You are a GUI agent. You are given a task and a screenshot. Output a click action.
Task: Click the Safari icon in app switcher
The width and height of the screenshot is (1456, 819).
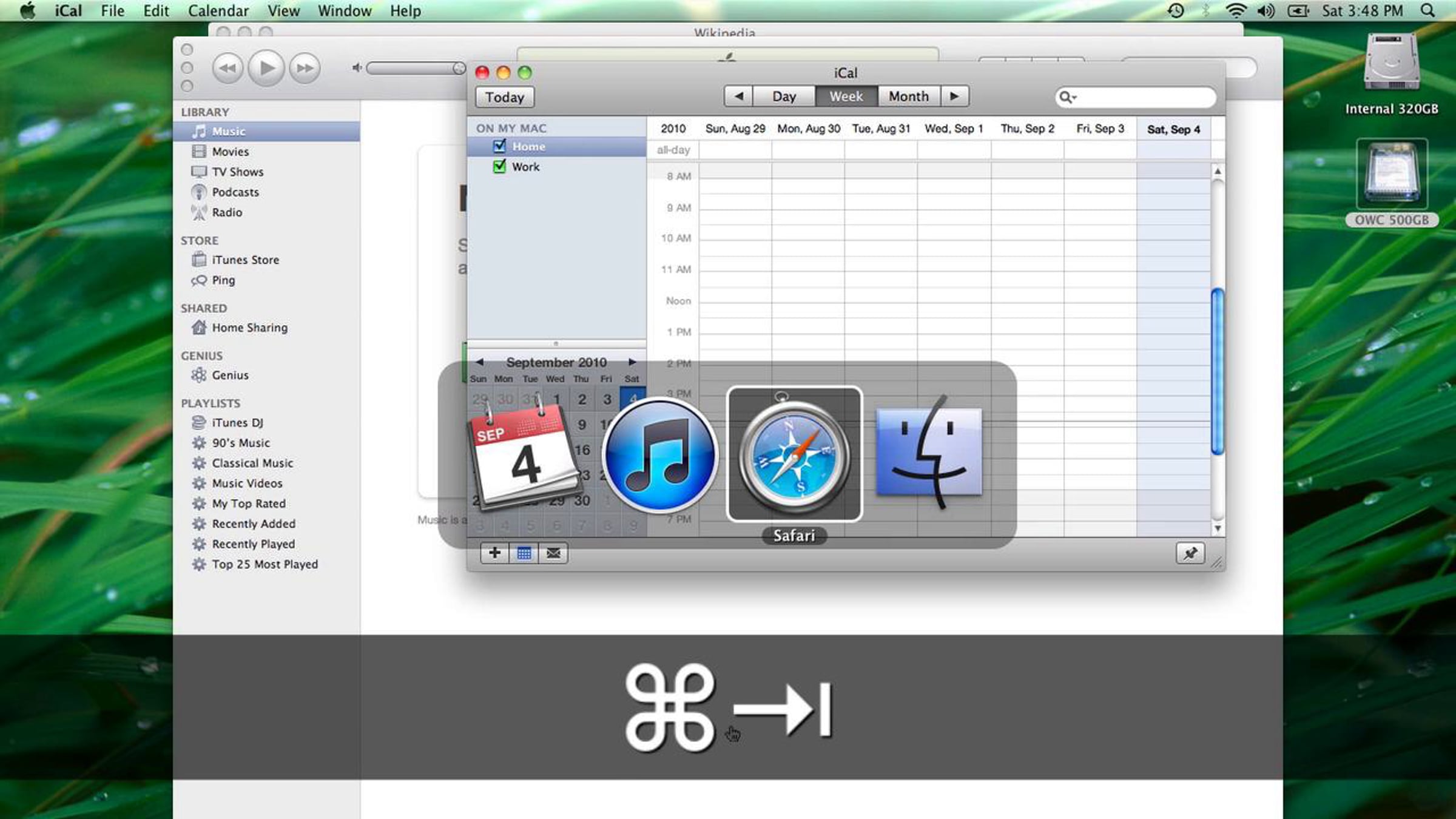point(794,455)
